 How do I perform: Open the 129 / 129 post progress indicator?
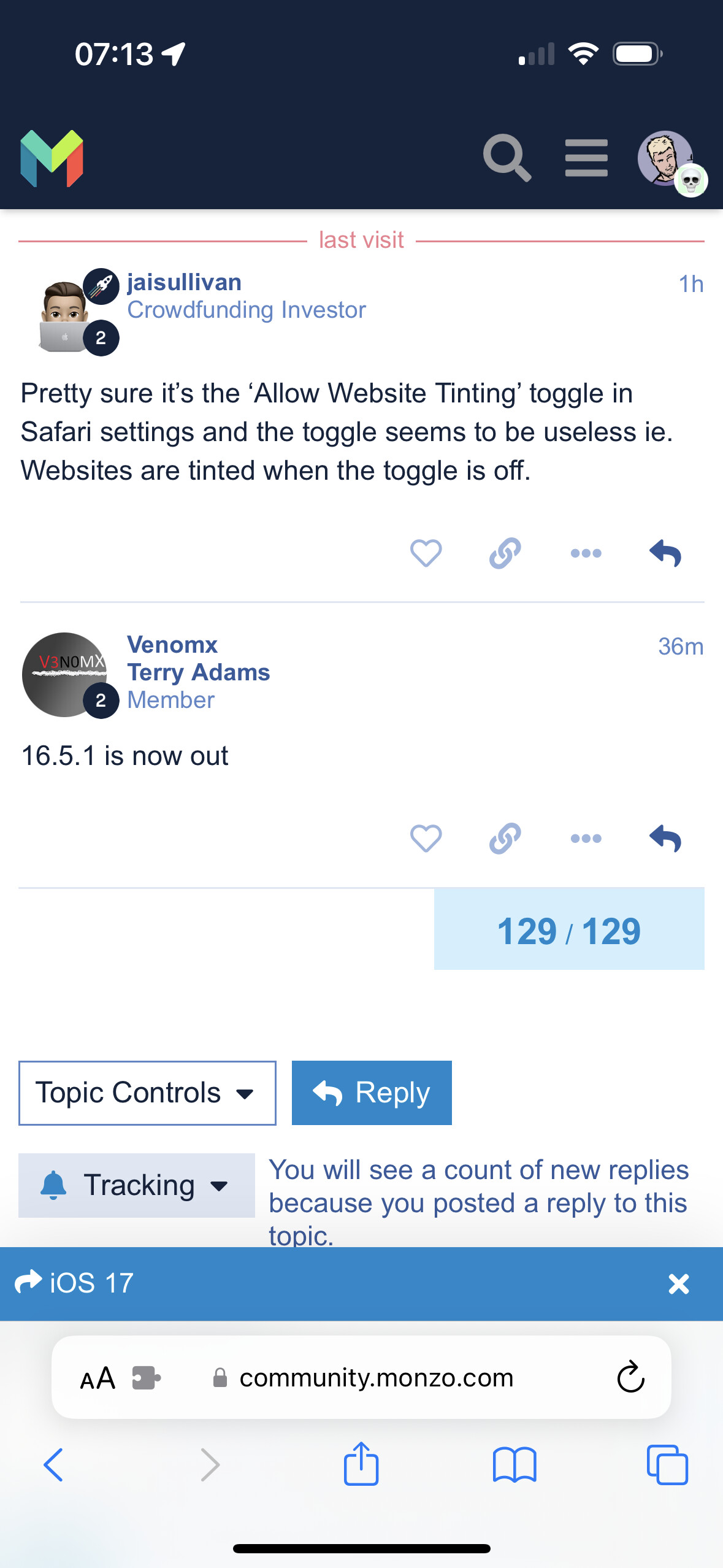[x=569, y=929]
